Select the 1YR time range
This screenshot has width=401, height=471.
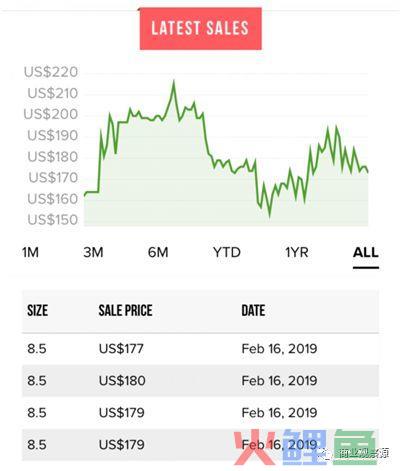point(297,252)
